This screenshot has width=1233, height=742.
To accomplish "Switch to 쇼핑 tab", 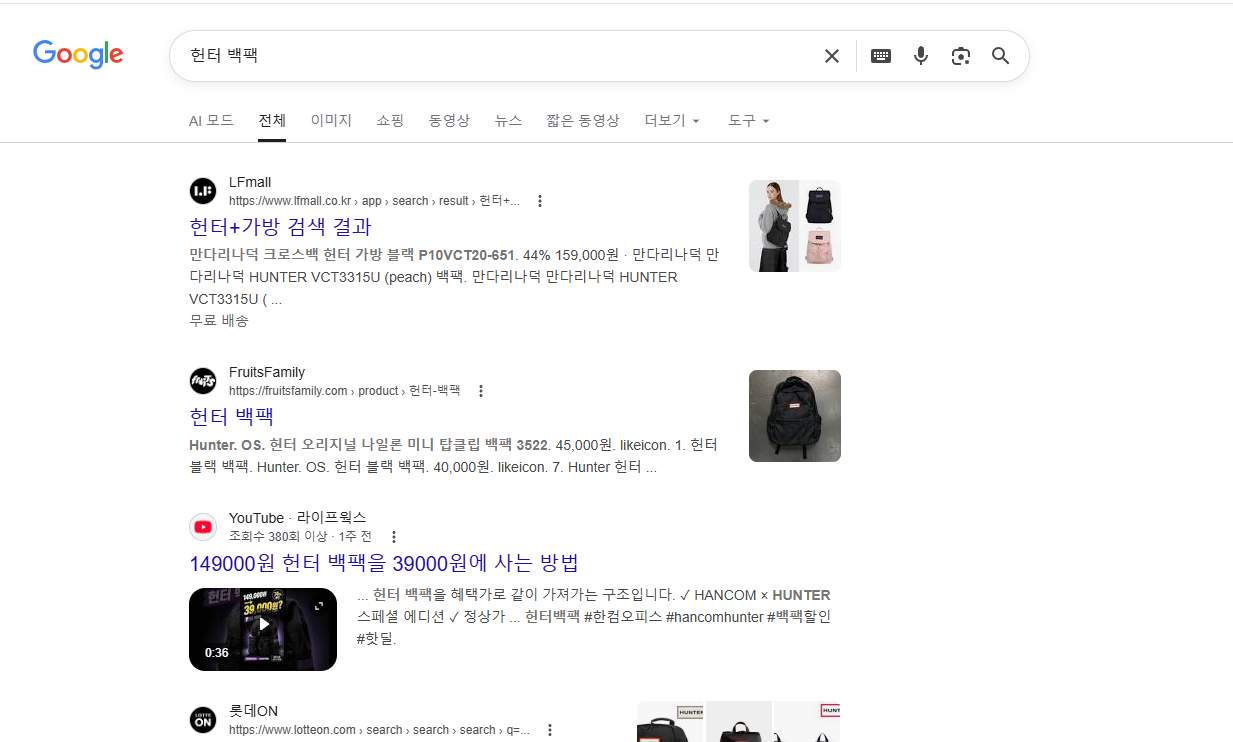I will point(390,121).
